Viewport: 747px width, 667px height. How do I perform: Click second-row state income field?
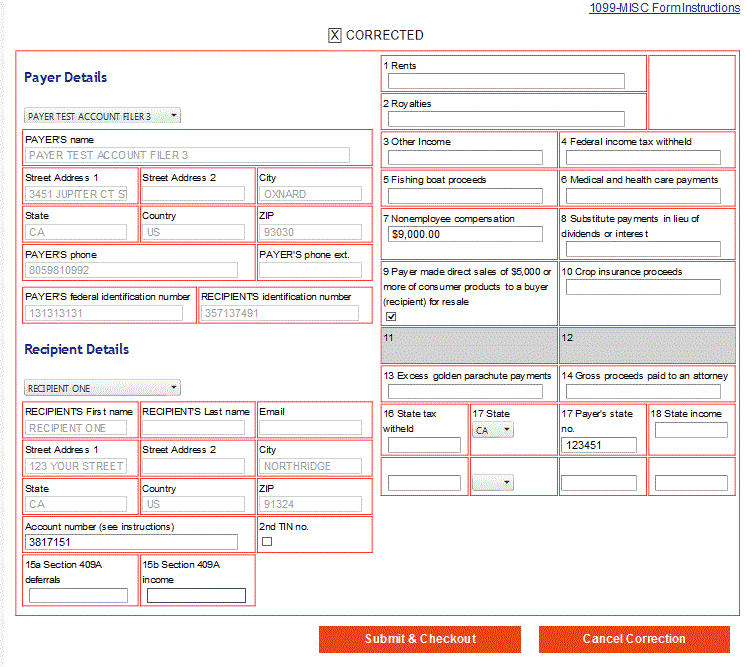click(691, 483)
